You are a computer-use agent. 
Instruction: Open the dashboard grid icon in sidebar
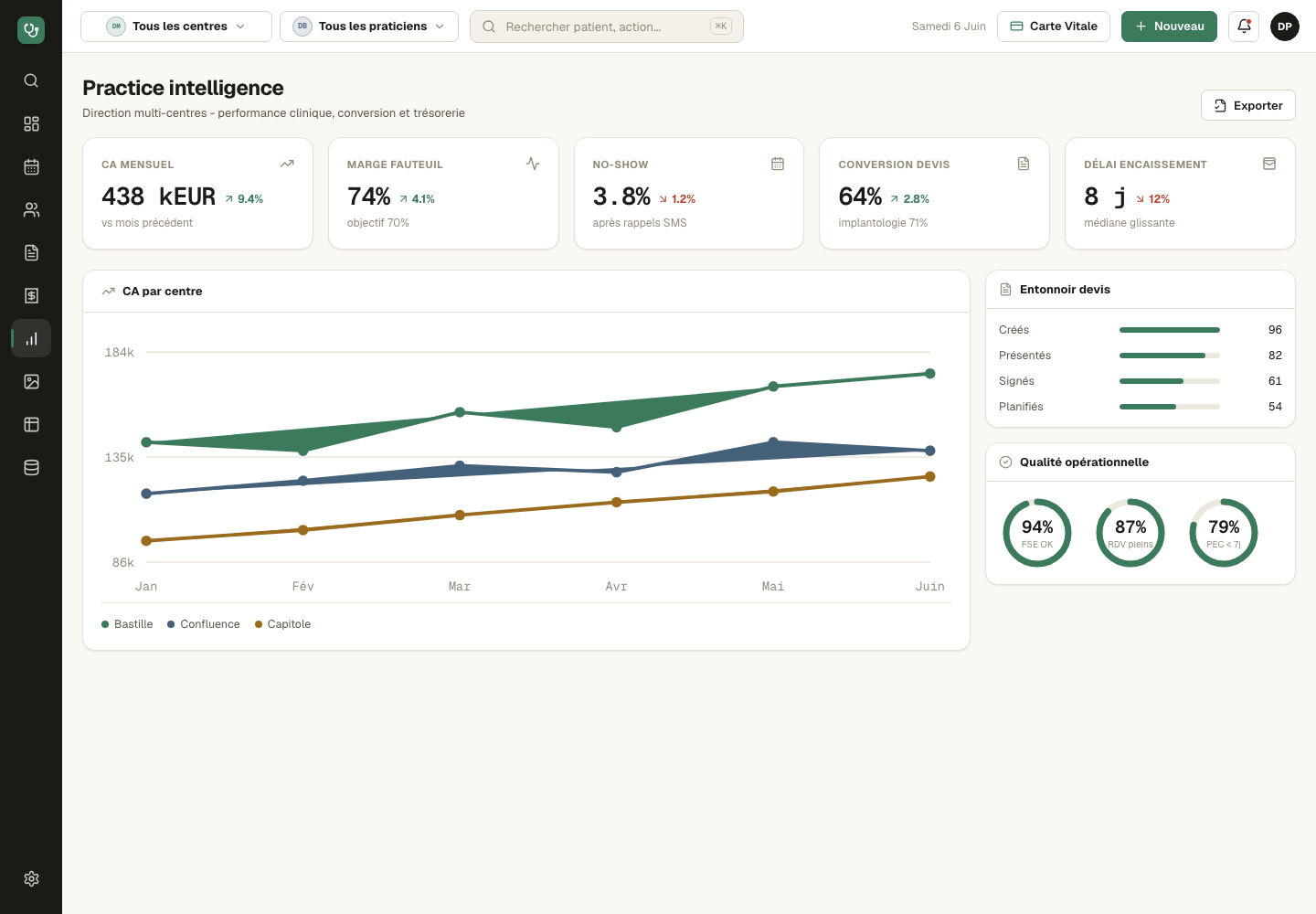click(31, 123)
